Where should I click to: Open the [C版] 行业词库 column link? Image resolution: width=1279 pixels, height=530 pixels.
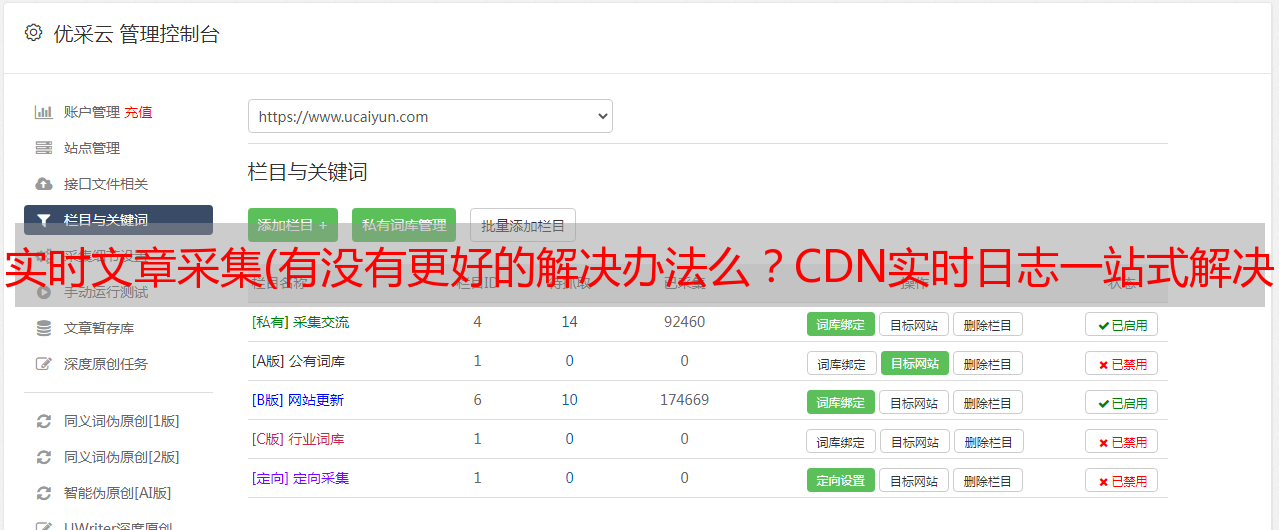pyautogui.click(x=298, y=439)
